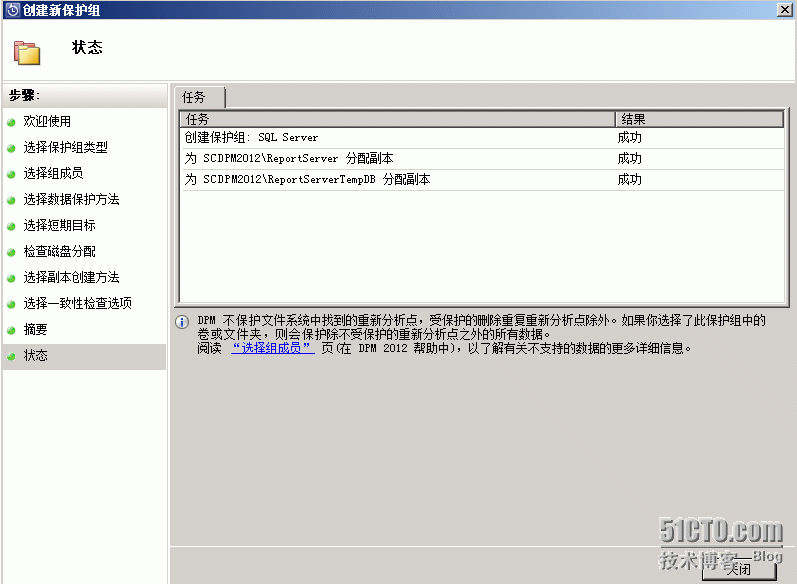Screen dimensions: 797x584
Task: Click green dot beside 状态 step
Action: coord(11,356)
